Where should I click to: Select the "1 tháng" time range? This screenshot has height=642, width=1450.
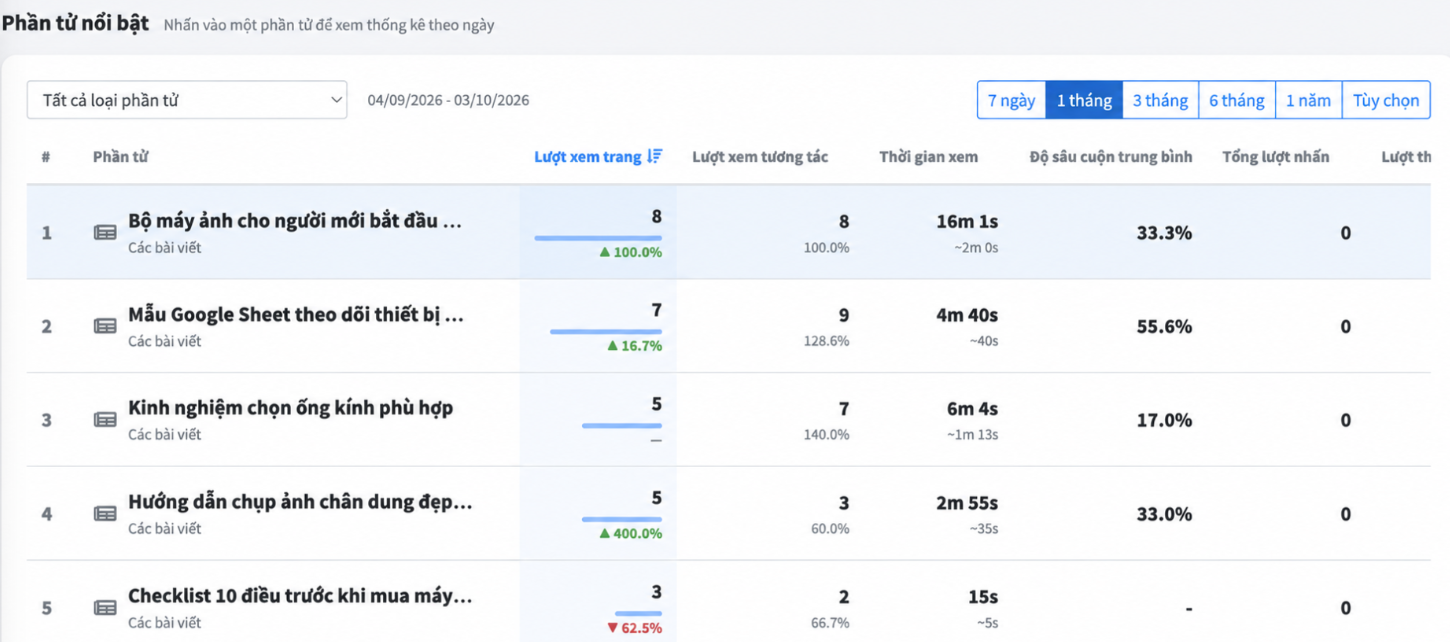click(x=1084, y=100)
